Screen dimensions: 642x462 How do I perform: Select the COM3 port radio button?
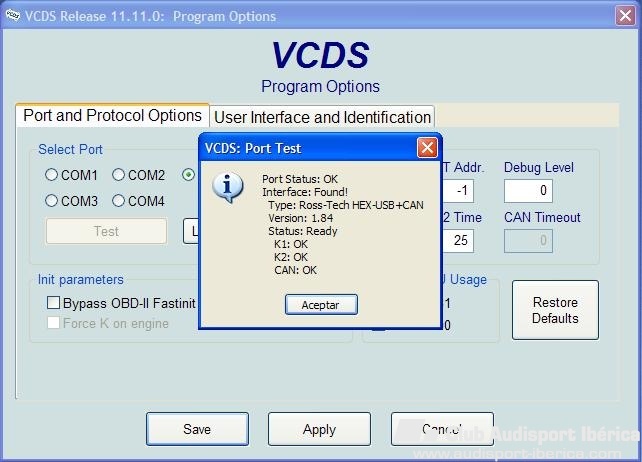[52, 201]
